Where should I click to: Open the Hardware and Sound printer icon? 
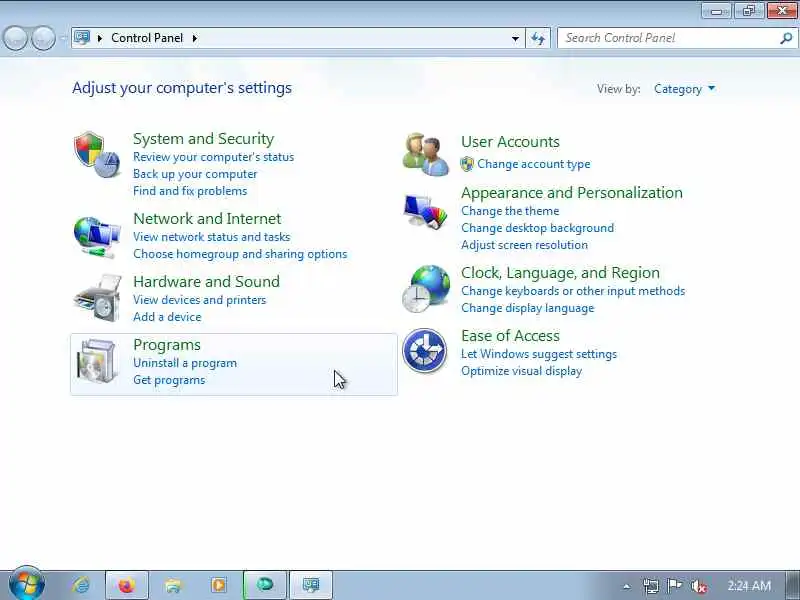pyautogui.click(x=98, y=298)
